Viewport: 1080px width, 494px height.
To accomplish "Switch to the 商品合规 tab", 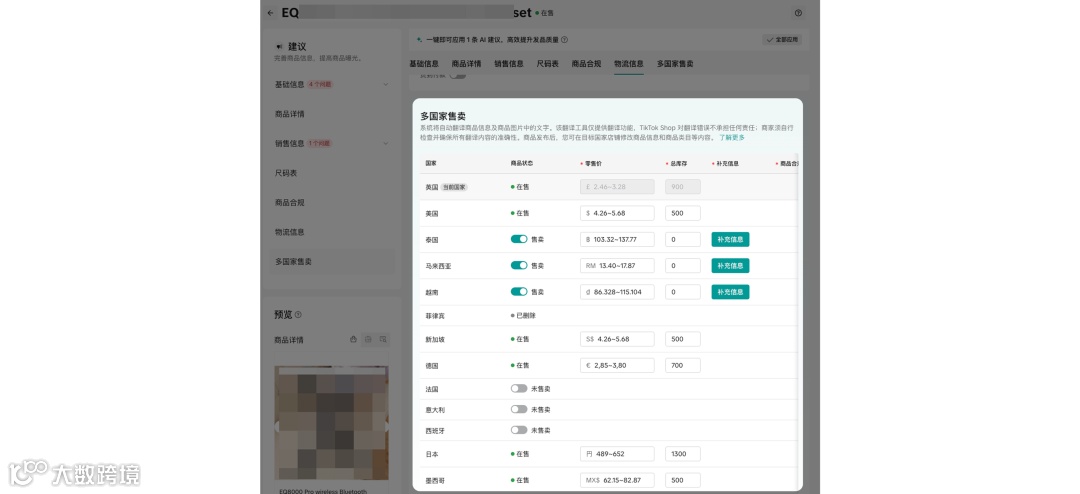I will [586, 63].
